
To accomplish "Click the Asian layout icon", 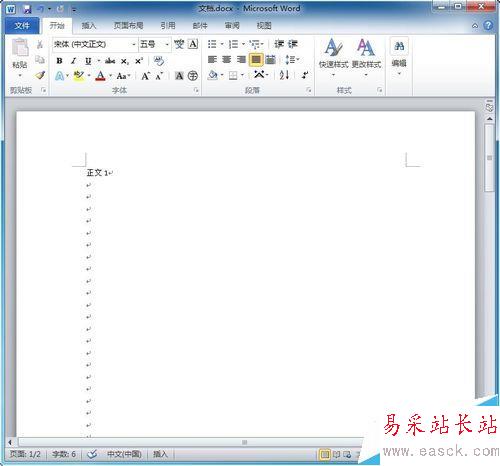I will coord(259,75).
